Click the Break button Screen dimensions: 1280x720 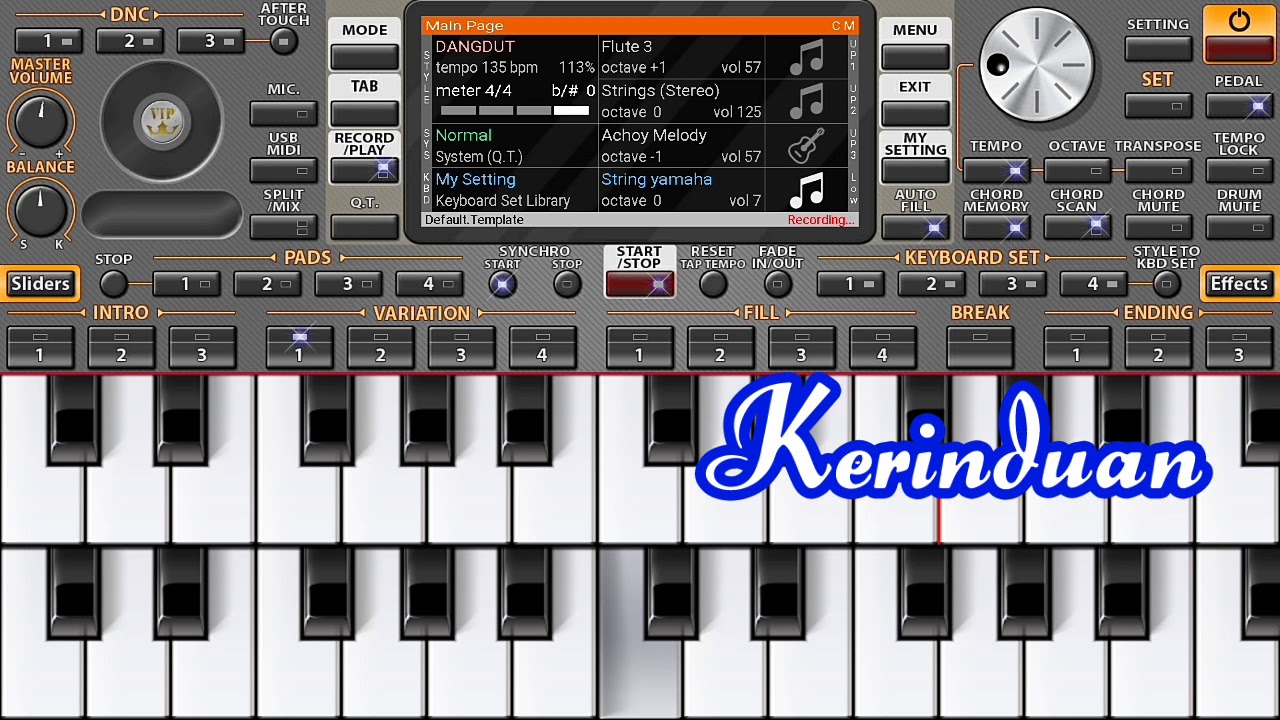(x=980, y=347)
